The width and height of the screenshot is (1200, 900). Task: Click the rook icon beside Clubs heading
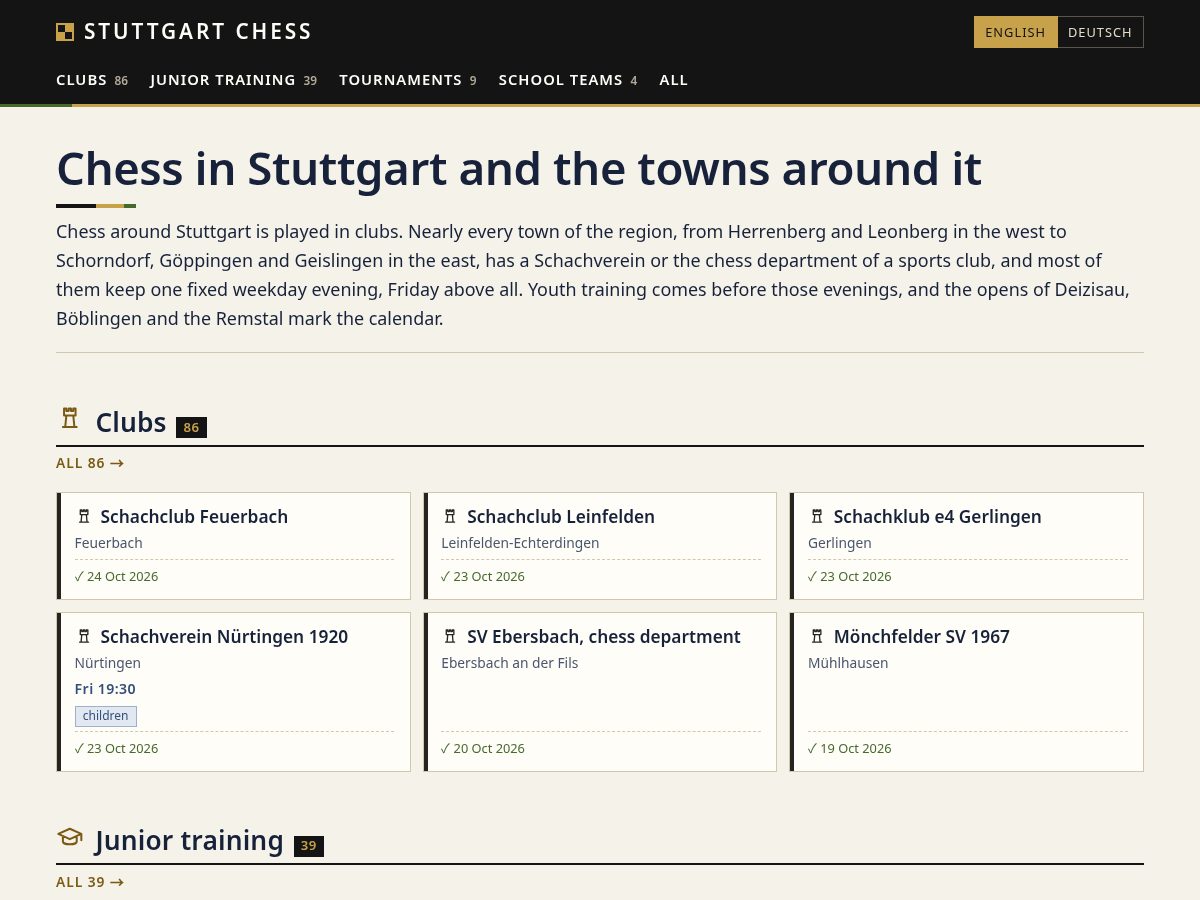point(69,418)
